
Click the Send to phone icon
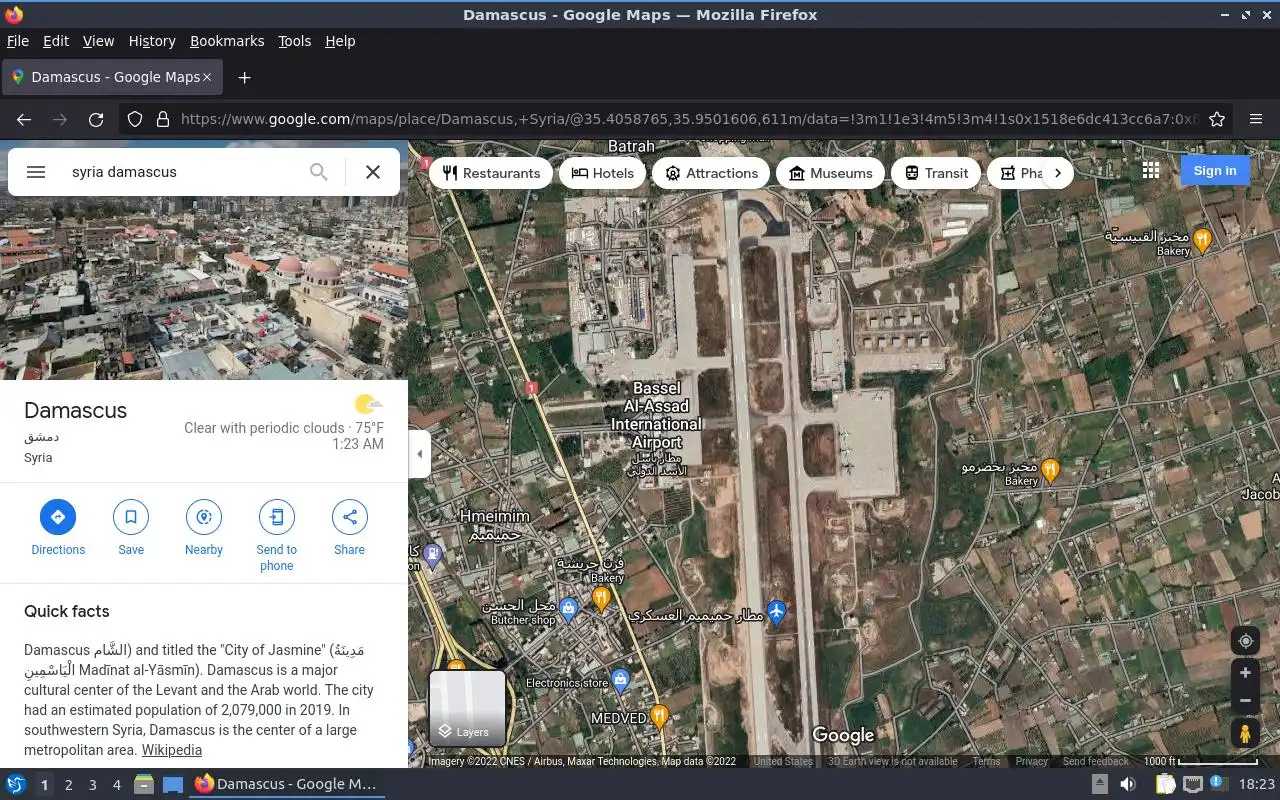pos(277,517)
